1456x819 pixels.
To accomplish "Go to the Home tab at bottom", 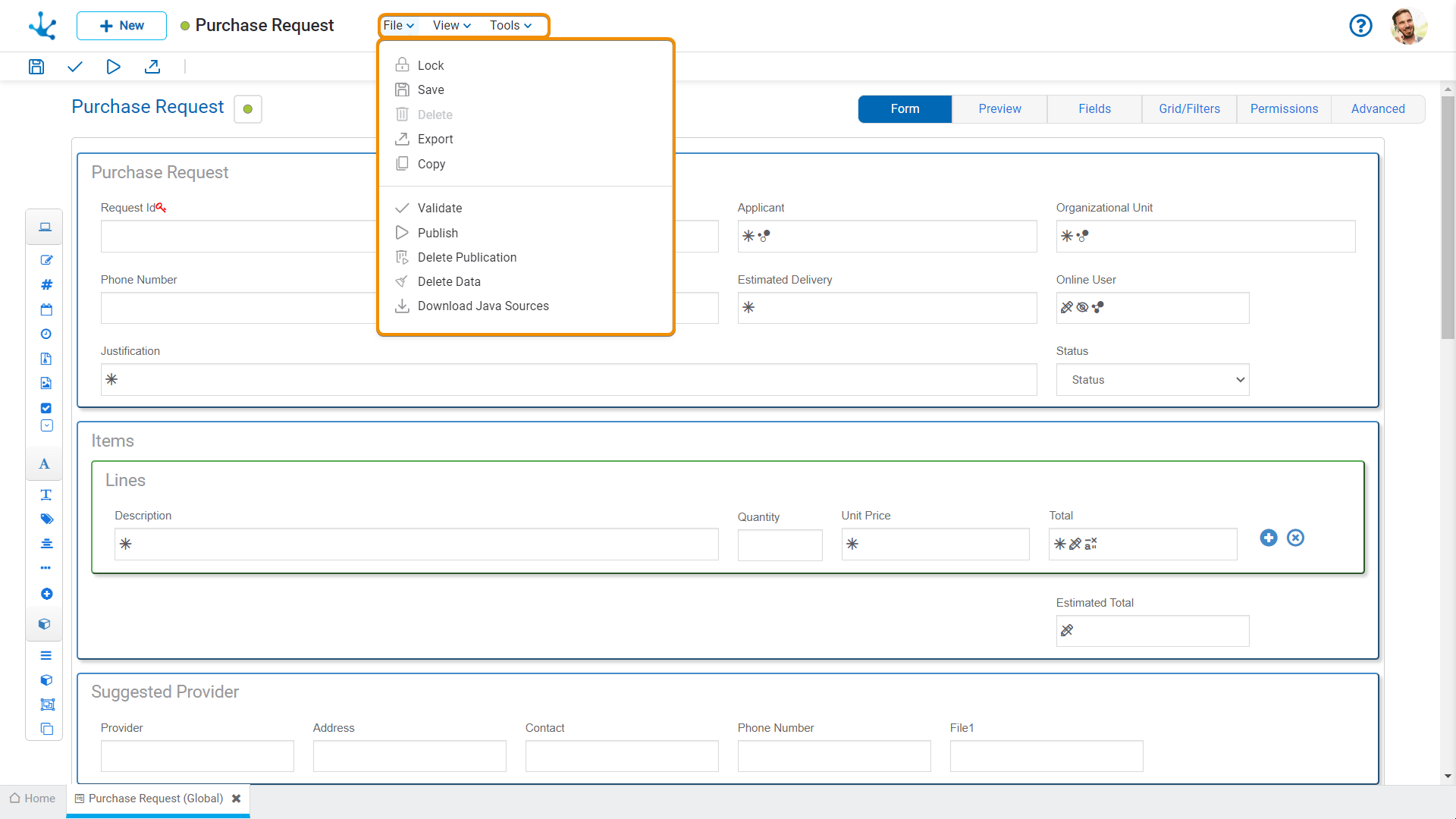I will [33, 799].
